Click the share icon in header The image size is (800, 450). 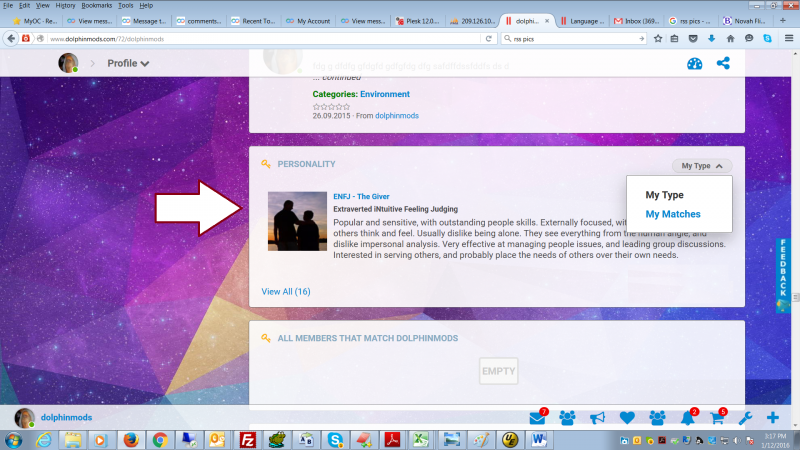click(723, 64)
